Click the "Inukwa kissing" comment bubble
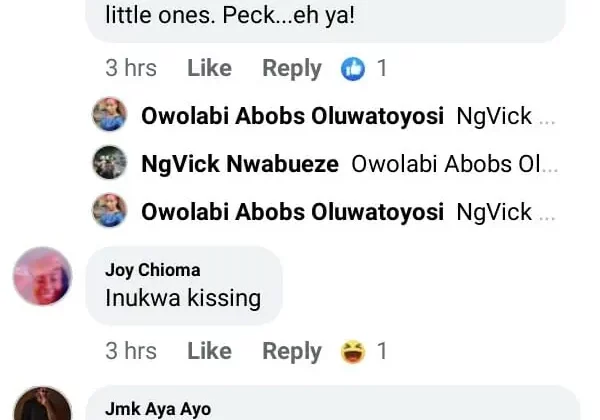This screenshot has height=420, width=600. coord(183,297)
